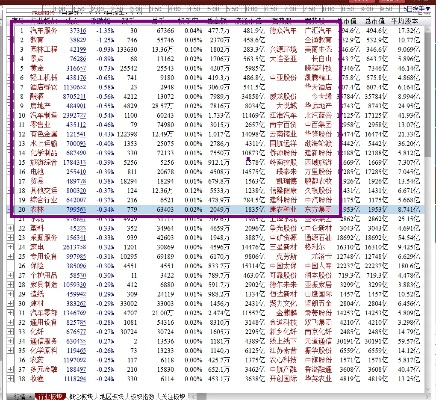The height and width of the screenshot is (400, 436).
Task: Click stock 中国人寿 in row 26
Action: [318, 266]
